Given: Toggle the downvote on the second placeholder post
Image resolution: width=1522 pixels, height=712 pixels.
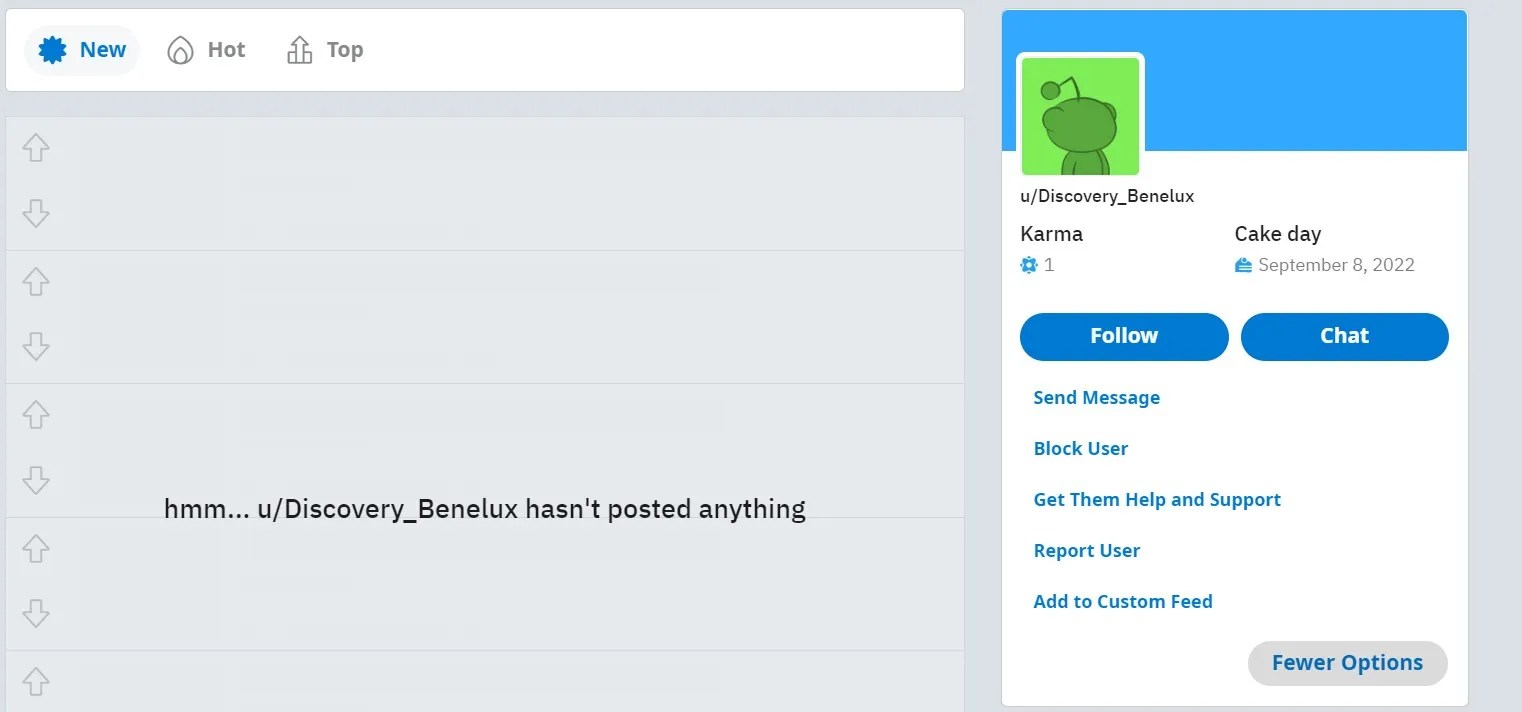Looking at the screenshot, I should click(35, 347).
